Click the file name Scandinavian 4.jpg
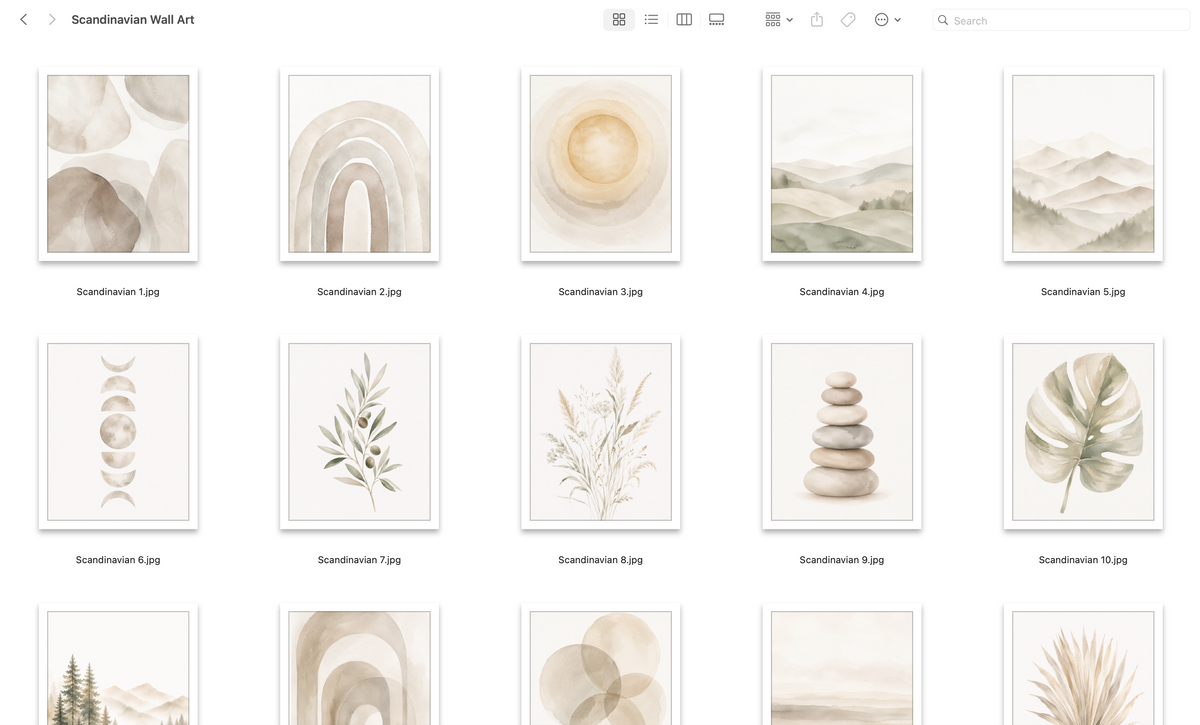1200x725 pixels. point(842,292)
